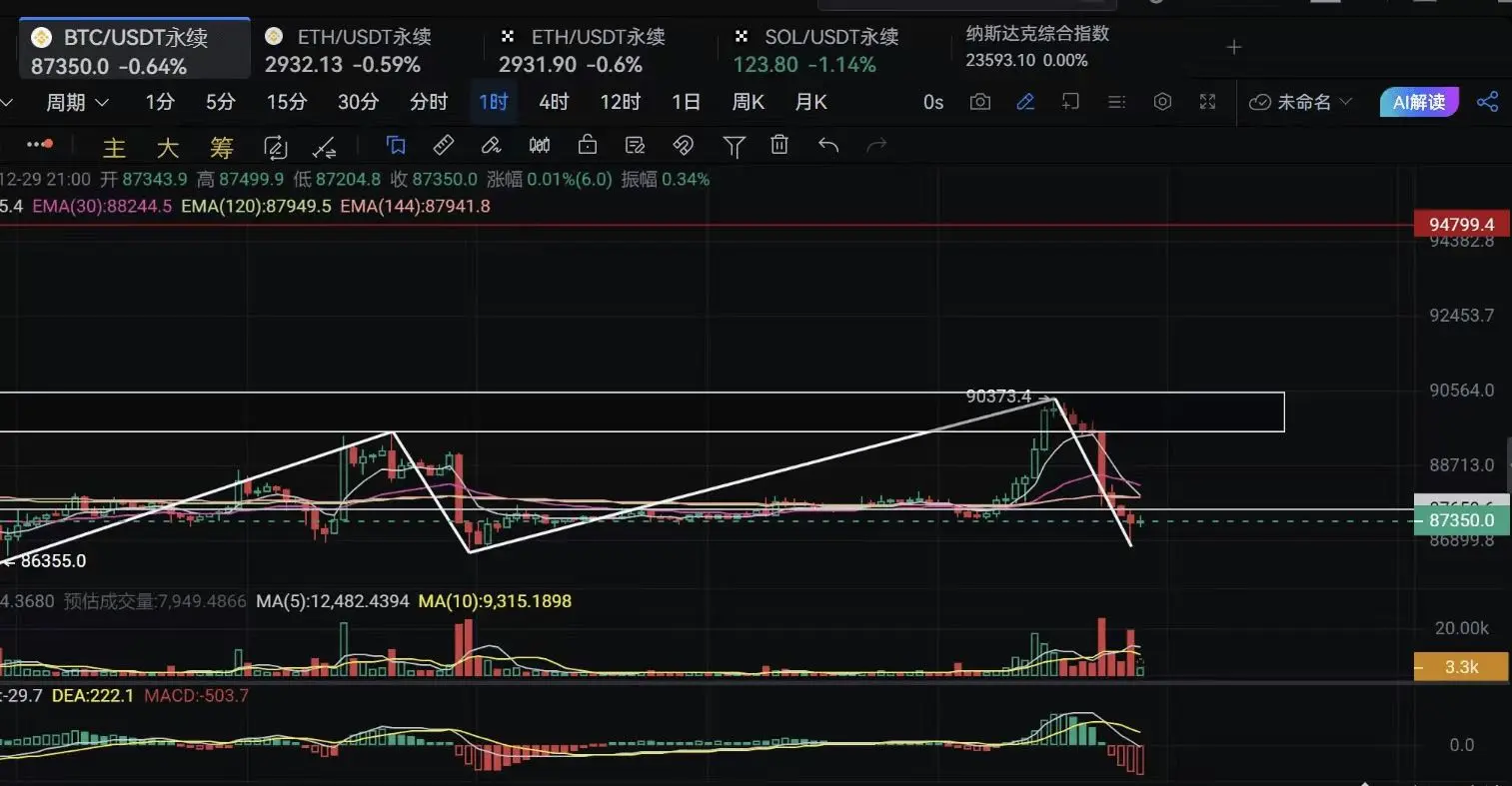Toggle the blue pencil drawing-tools icon
The image size is (1512, 786).
(x=1025, y=102)
